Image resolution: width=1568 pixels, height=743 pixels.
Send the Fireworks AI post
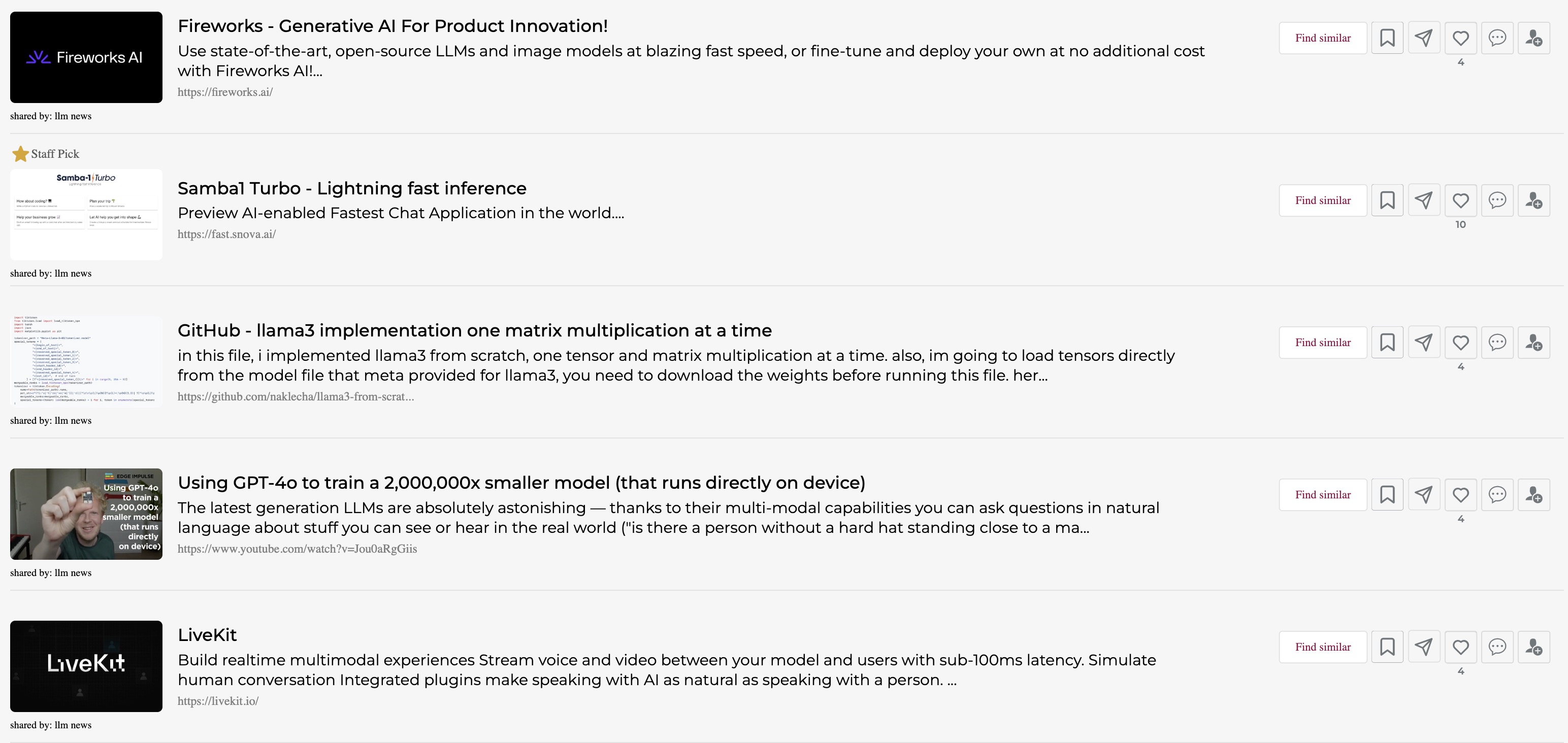tap(1424, 38)
